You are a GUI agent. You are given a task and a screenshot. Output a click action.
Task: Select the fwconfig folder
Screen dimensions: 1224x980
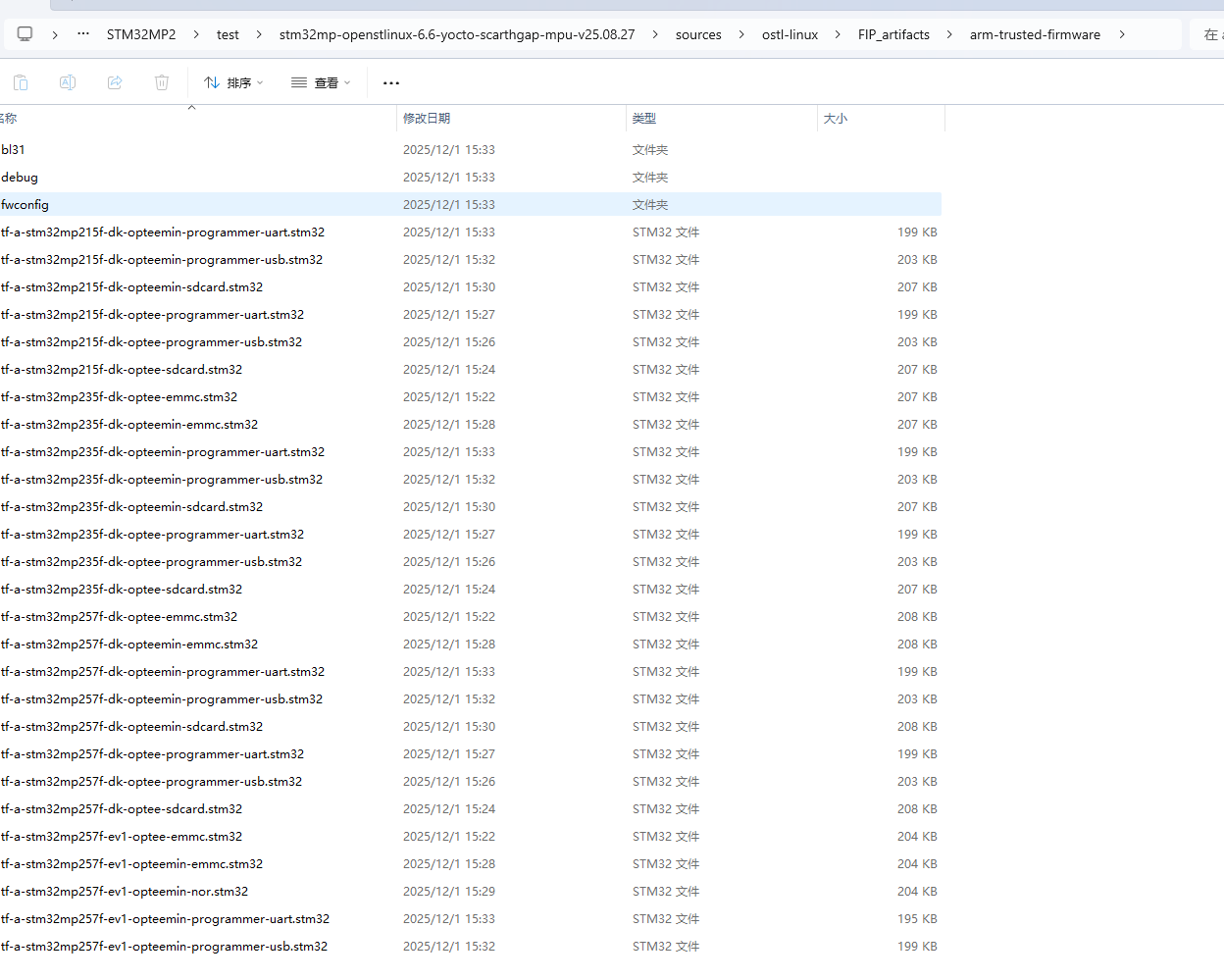(471, 205)
